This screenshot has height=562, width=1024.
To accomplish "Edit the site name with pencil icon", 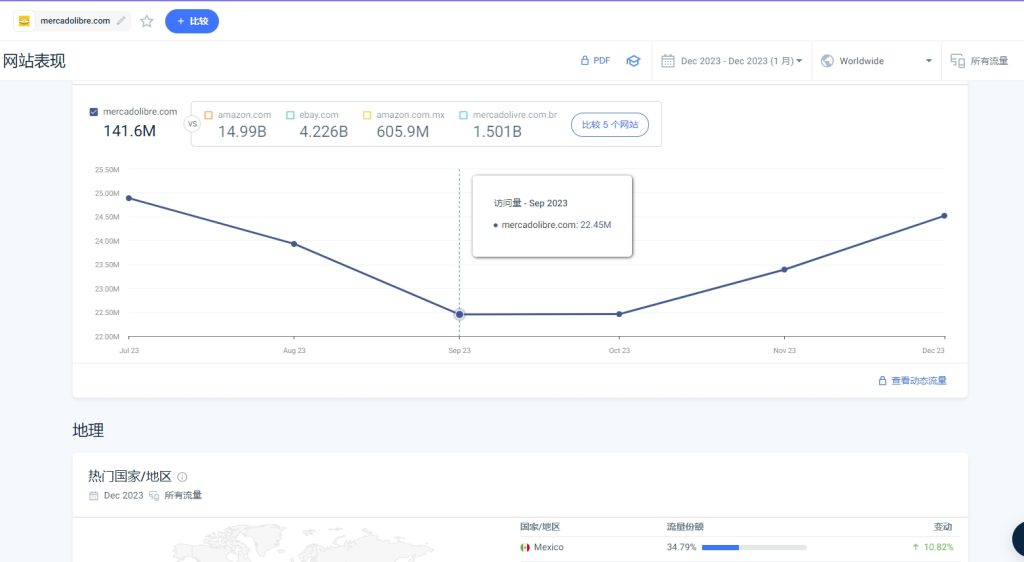I will click(x=121, y=21).
